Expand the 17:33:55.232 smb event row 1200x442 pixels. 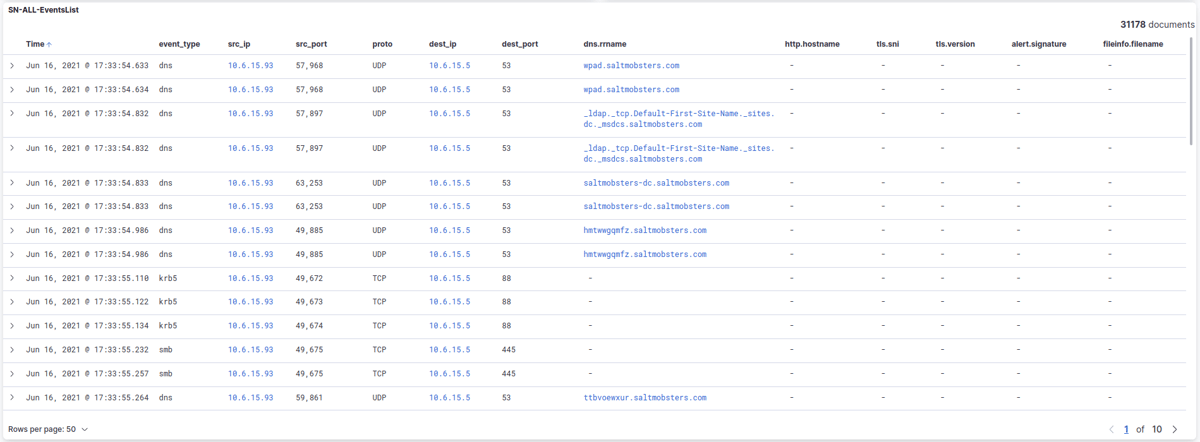point(12,349)
